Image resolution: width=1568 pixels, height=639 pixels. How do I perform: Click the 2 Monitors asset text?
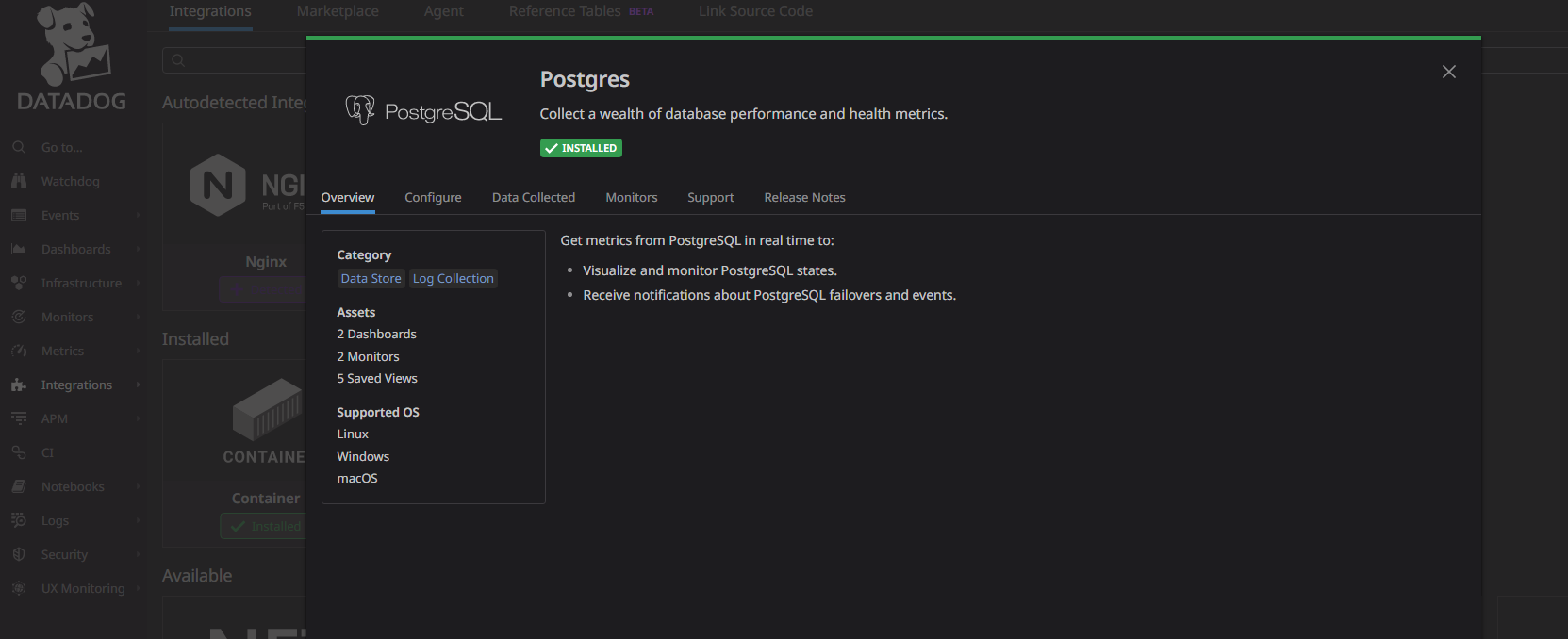368,356
